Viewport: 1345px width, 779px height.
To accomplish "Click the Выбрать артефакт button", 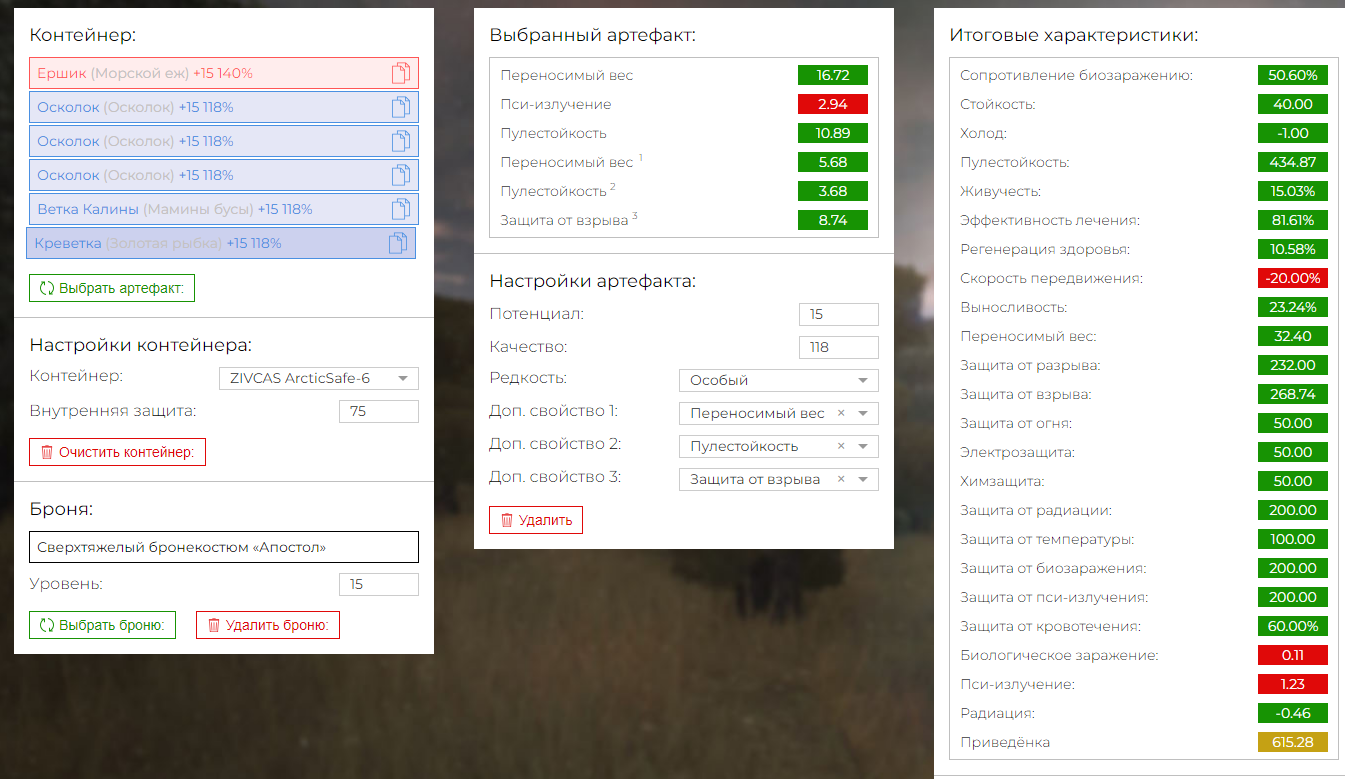I will (112, 288).
